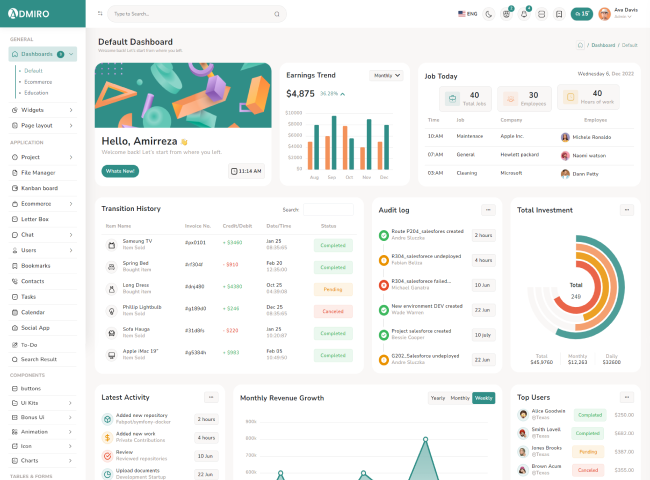Click the Dashboard breadcrumb link
Image resolution: width=650 pixels, height=480 pixels.
pos(603,45)
